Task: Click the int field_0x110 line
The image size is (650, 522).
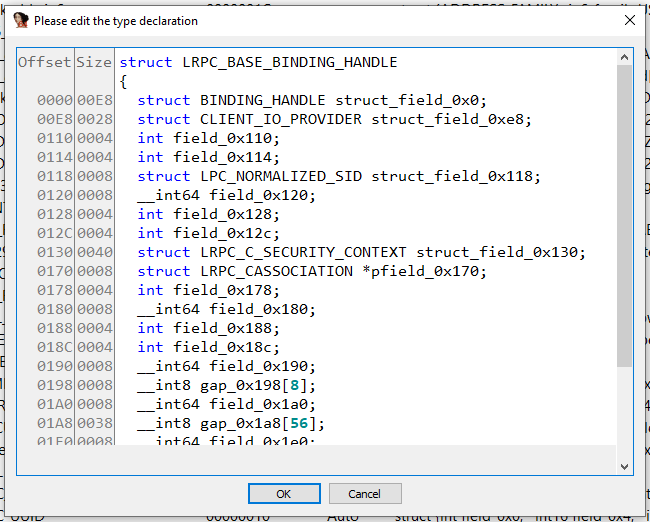Action: 209,138
